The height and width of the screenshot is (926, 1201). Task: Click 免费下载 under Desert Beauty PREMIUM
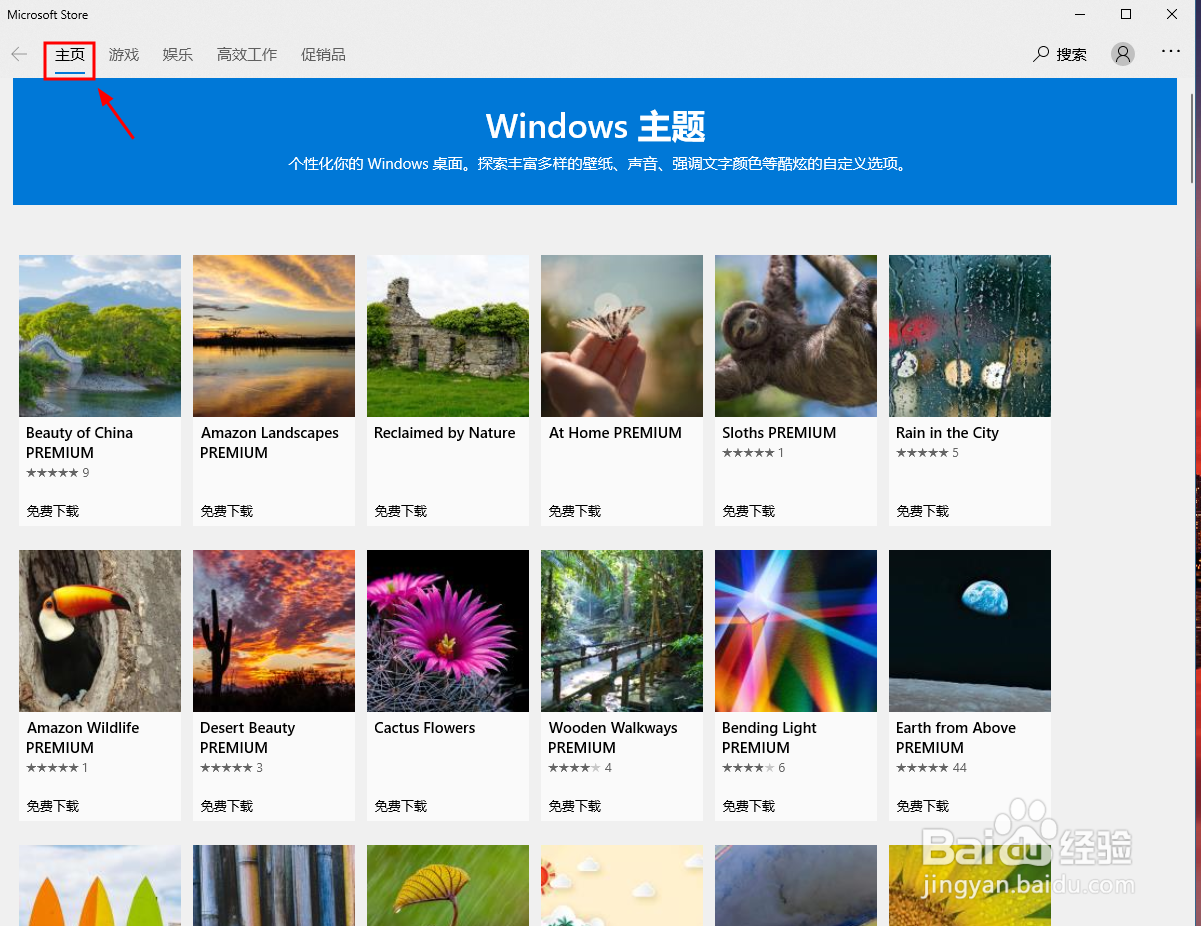[226, 805]
